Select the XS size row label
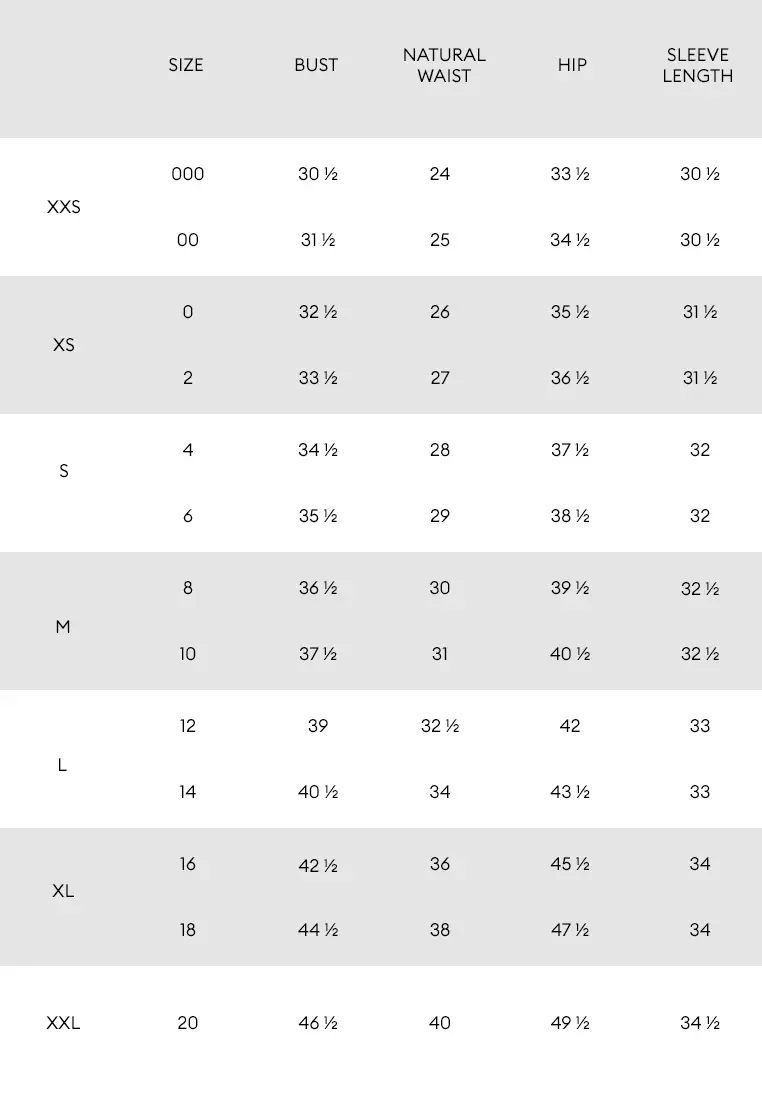The height and width of the screenshot is (1100, 762). (64, 345)
